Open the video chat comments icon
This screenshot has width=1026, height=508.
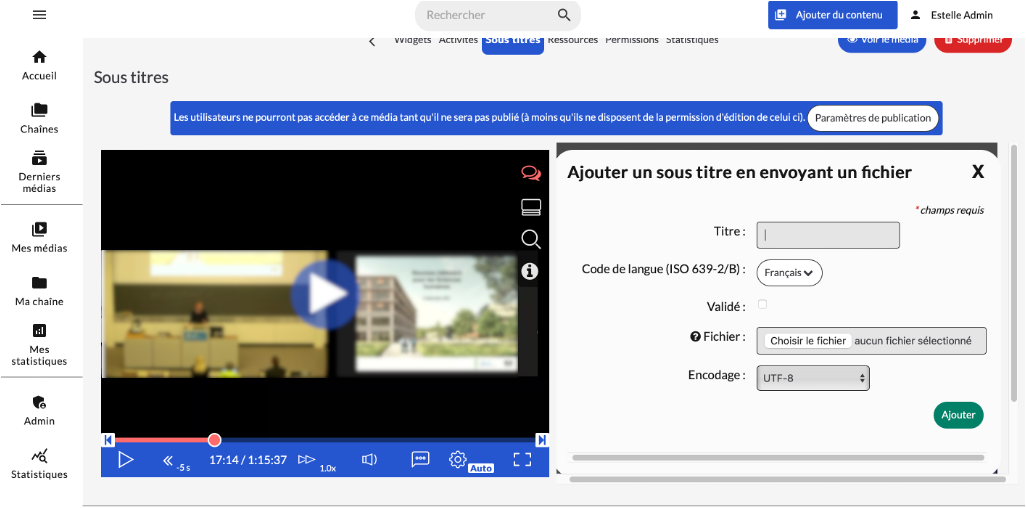530,173
